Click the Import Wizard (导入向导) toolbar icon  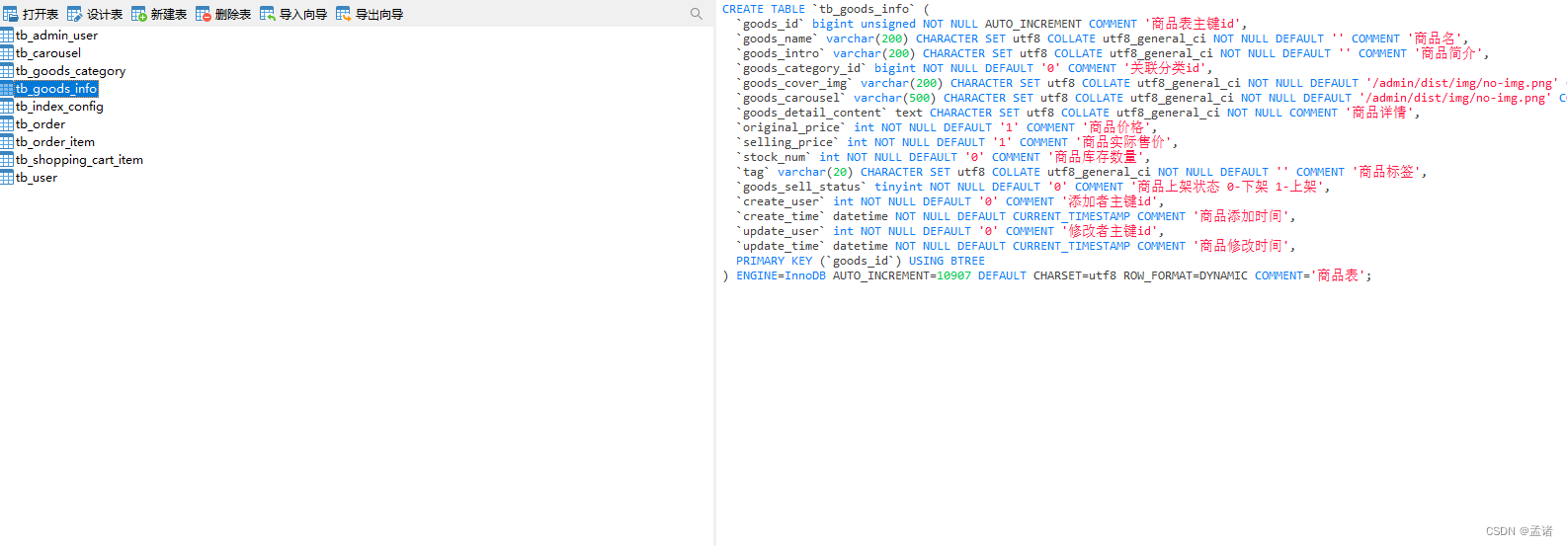[x=268, y=14]
